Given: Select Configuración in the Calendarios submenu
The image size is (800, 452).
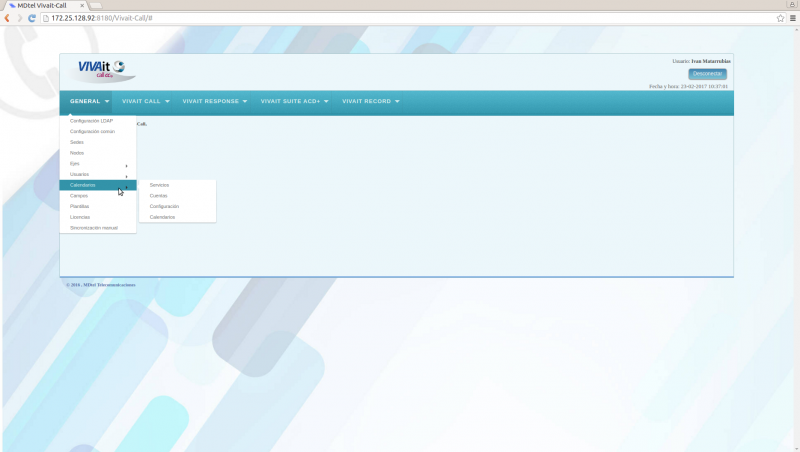Looking at the screenshot, I should (x=178, y=207).
